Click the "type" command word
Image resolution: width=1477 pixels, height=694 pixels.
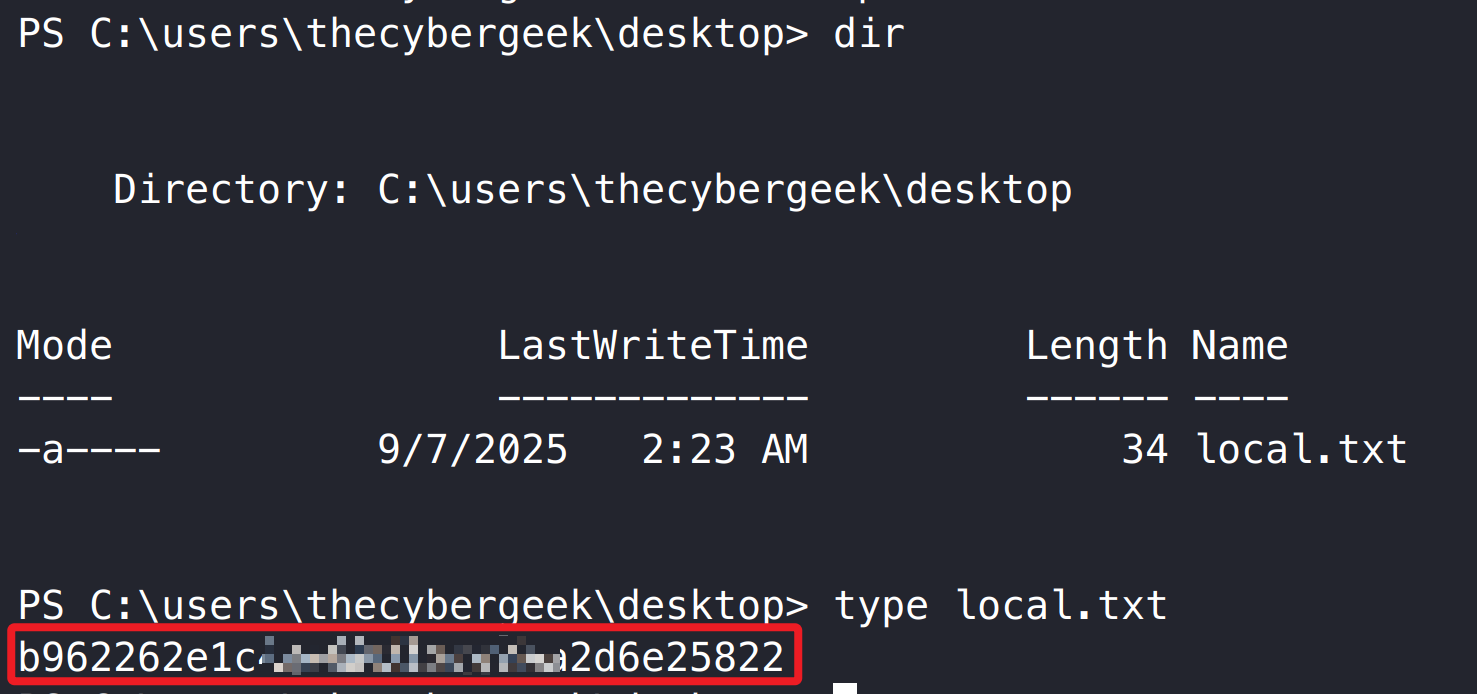pyautogui.click(x=881, y=605)
